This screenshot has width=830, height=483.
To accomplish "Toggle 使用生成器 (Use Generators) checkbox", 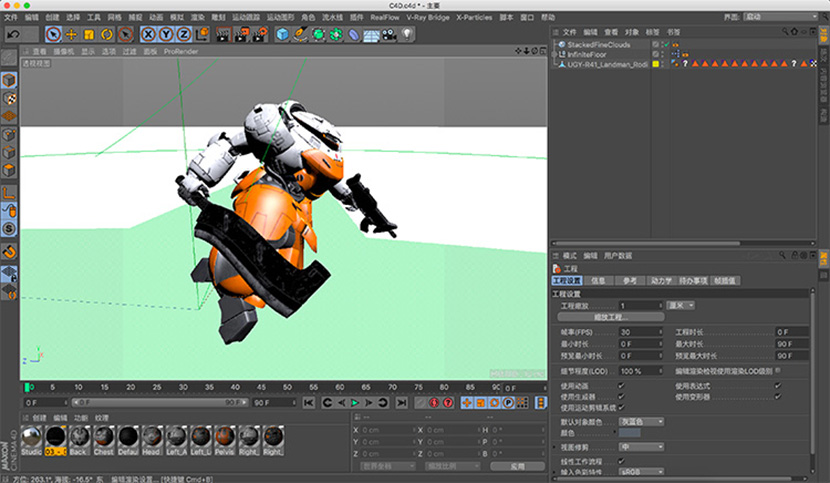I will [x=621, y=396].
